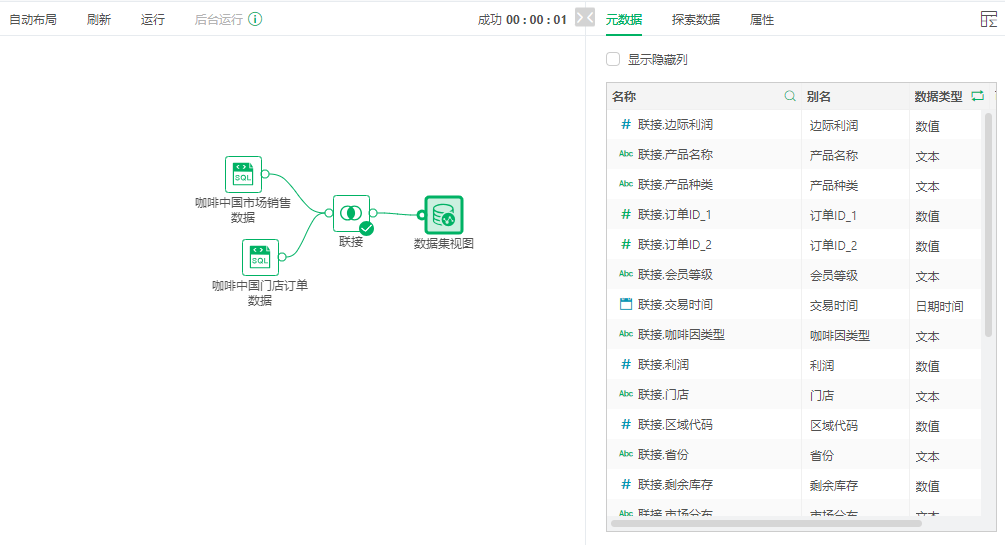1005x545 pixels.
Task: Click the 运行 button
Action: [153, 20]
